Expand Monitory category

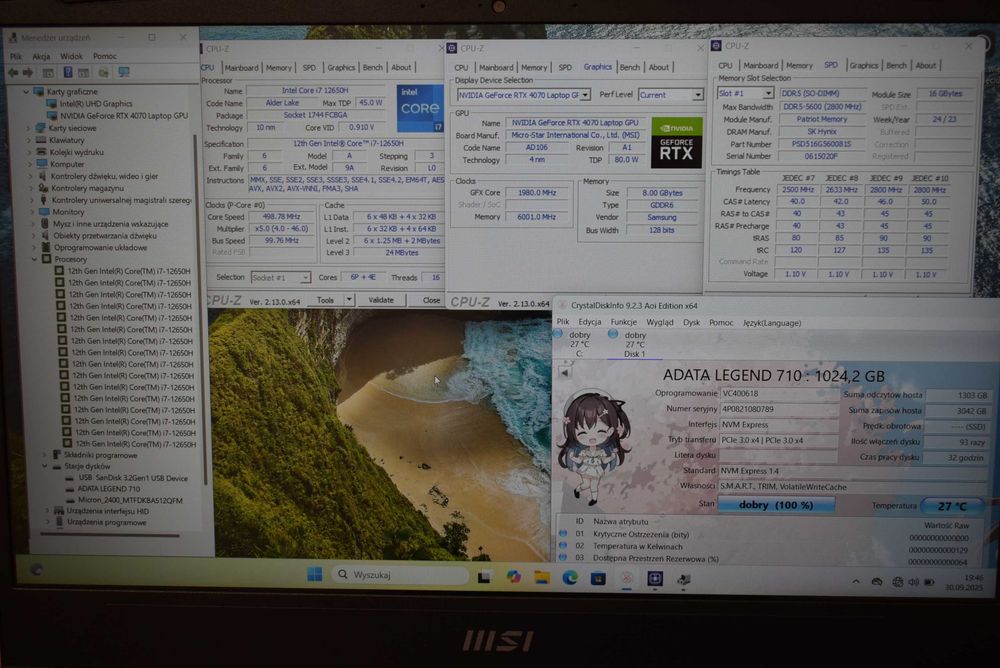(x=32, y=212)
